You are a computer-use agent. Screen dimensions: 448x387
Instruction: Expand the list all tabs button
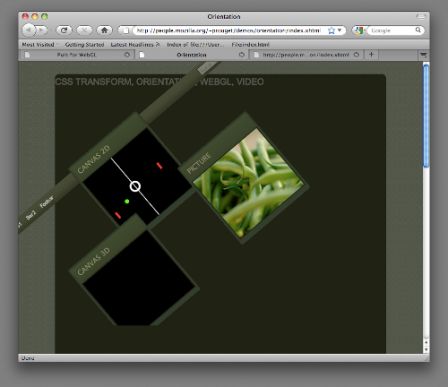pyautogui.click(x=423, y=55)
